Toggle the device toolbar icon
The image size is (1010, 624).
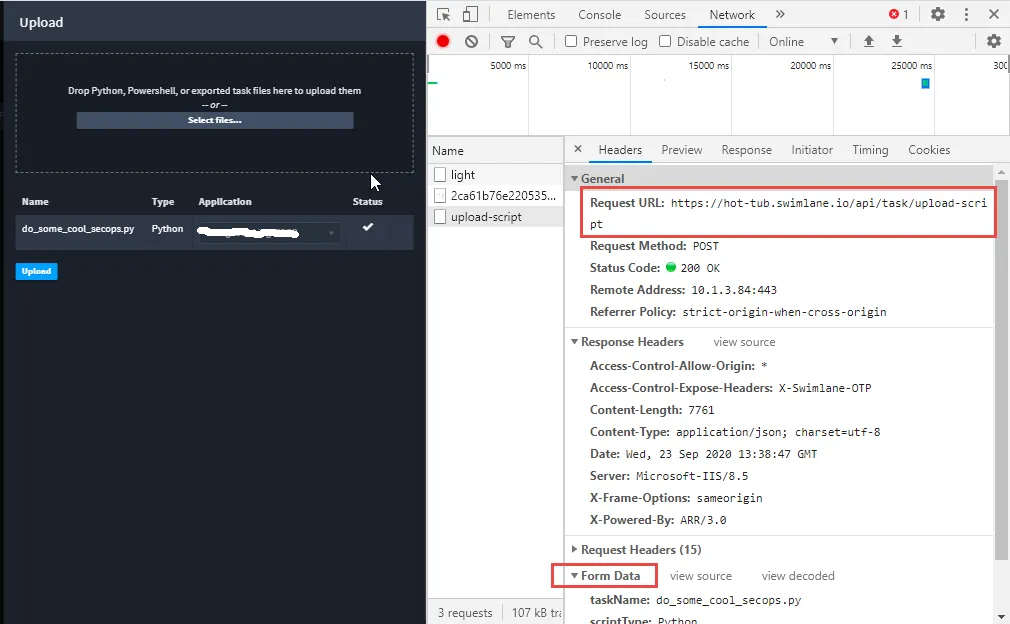(471, 14)
